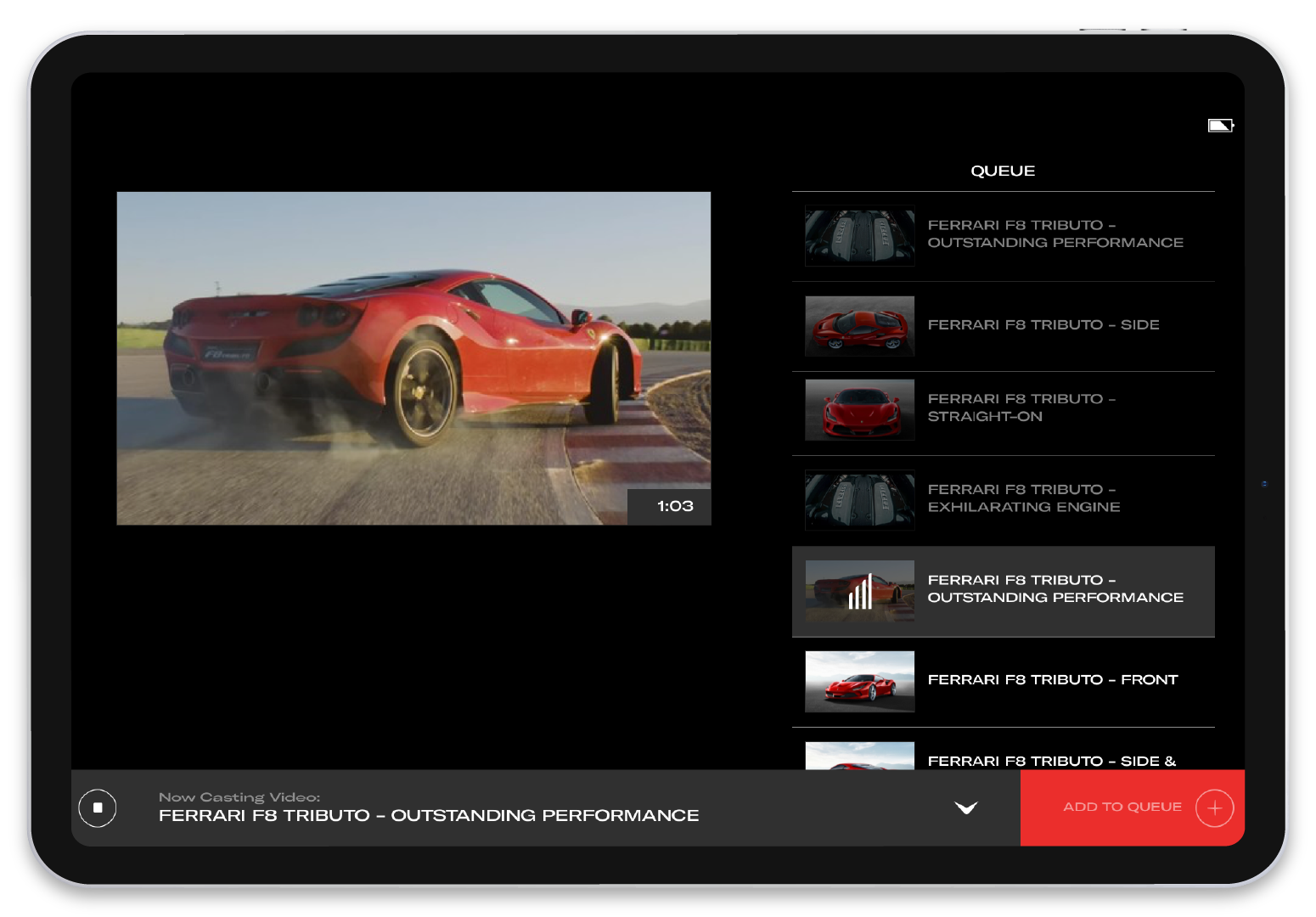Select the F8 Tributo – Front thumbnail
The width and height of the screenshot is (1316, 917).
tap(859, 681)
